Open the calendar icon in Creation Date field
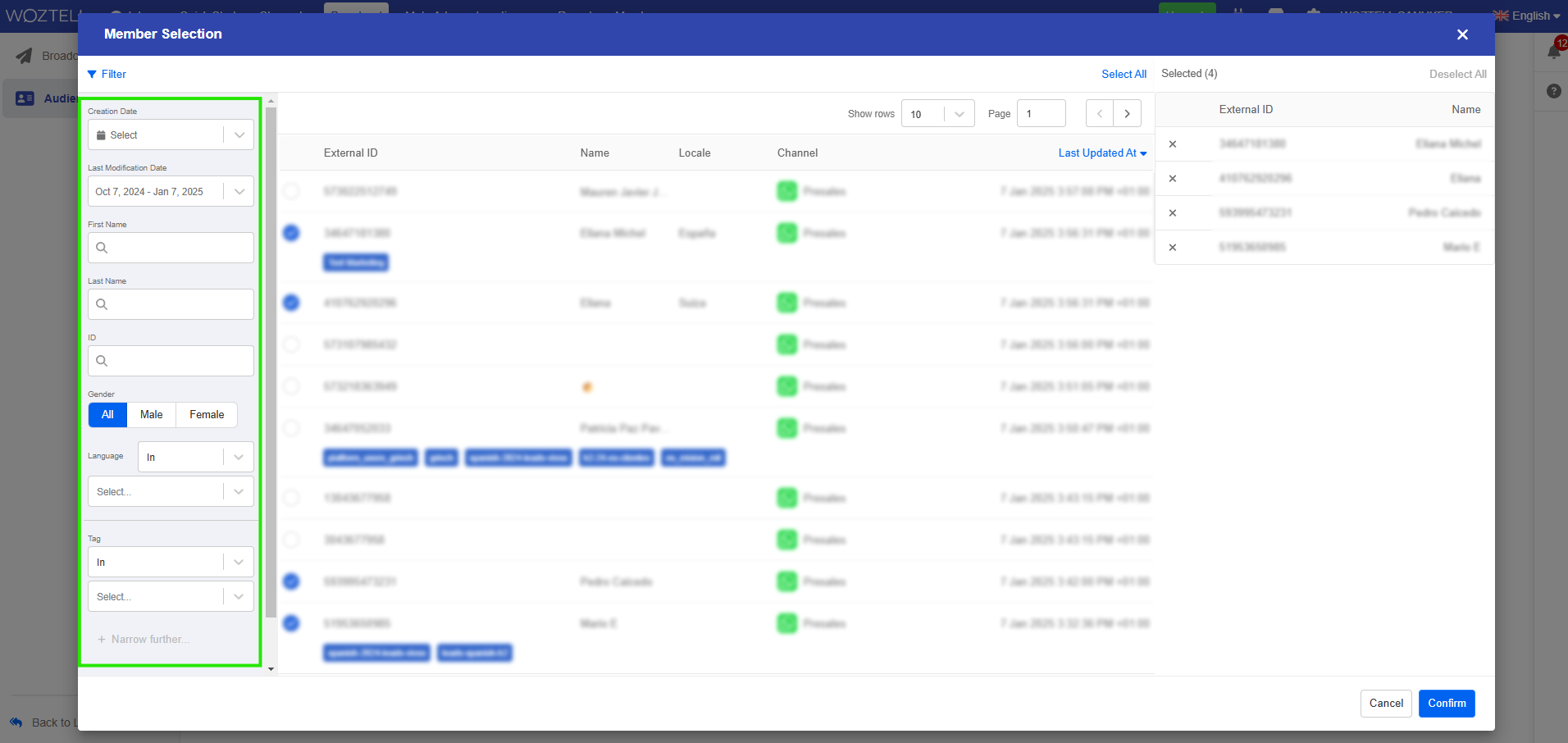This screenshot has height=743, width=1568. (102, 134)
